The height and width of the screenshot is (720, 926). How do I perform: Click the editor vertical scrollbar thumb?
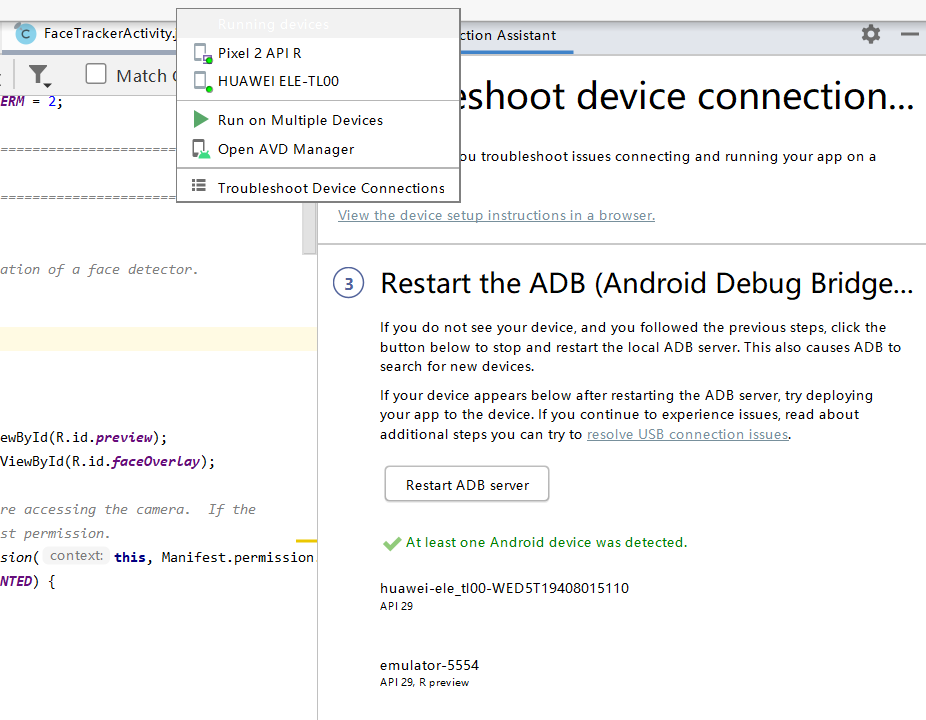click(309, 228)
